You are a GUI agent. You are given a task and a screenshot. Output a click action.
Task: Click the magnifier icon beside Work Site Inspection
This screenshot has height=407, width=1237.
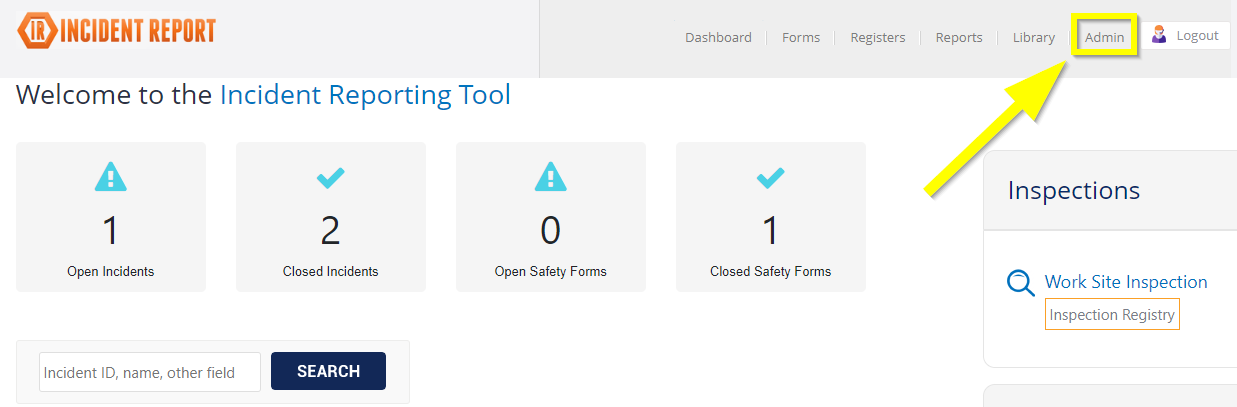coord(1020,284)
